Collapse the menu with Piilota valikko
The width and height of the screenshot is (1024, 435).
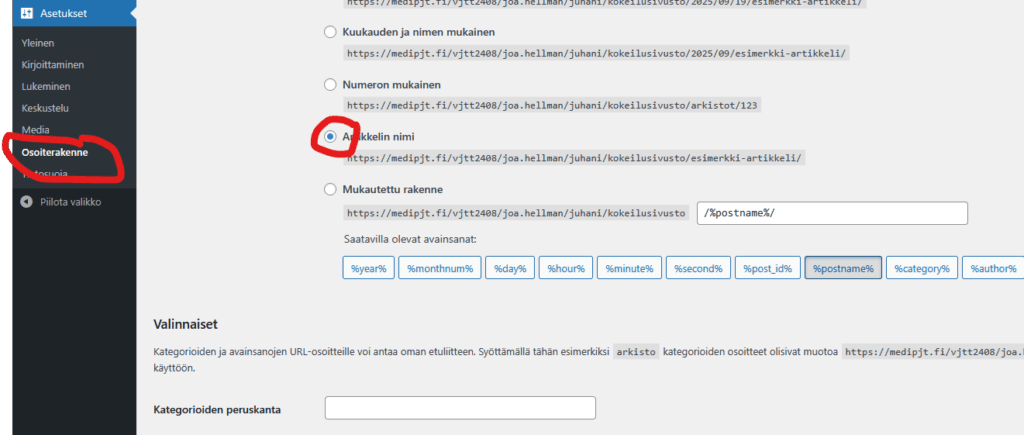click(71, 202)
